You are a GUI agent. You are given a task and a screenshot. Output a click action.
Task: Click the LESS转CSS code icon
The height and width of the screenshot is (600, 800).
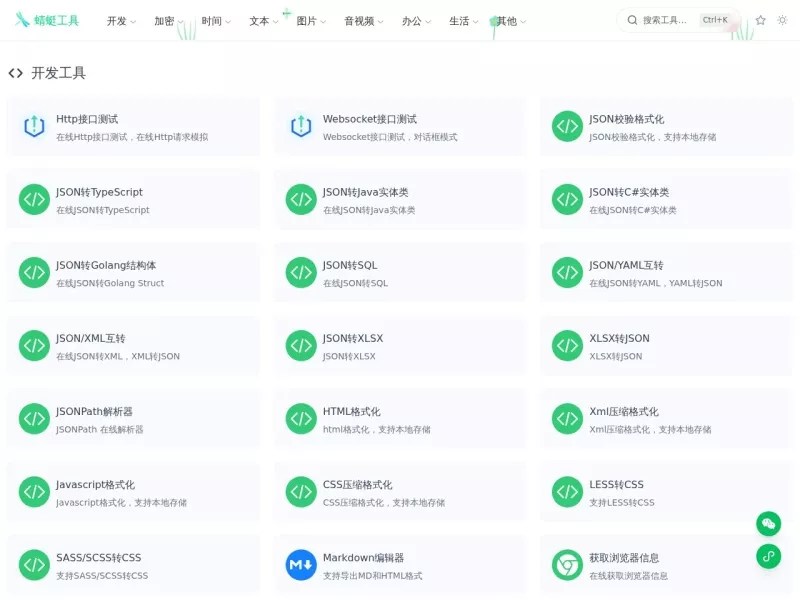click(567, 492)
